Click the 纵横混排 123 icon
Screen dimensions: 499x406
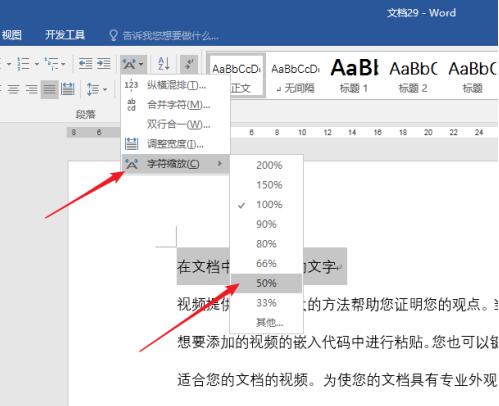[131, 85]
